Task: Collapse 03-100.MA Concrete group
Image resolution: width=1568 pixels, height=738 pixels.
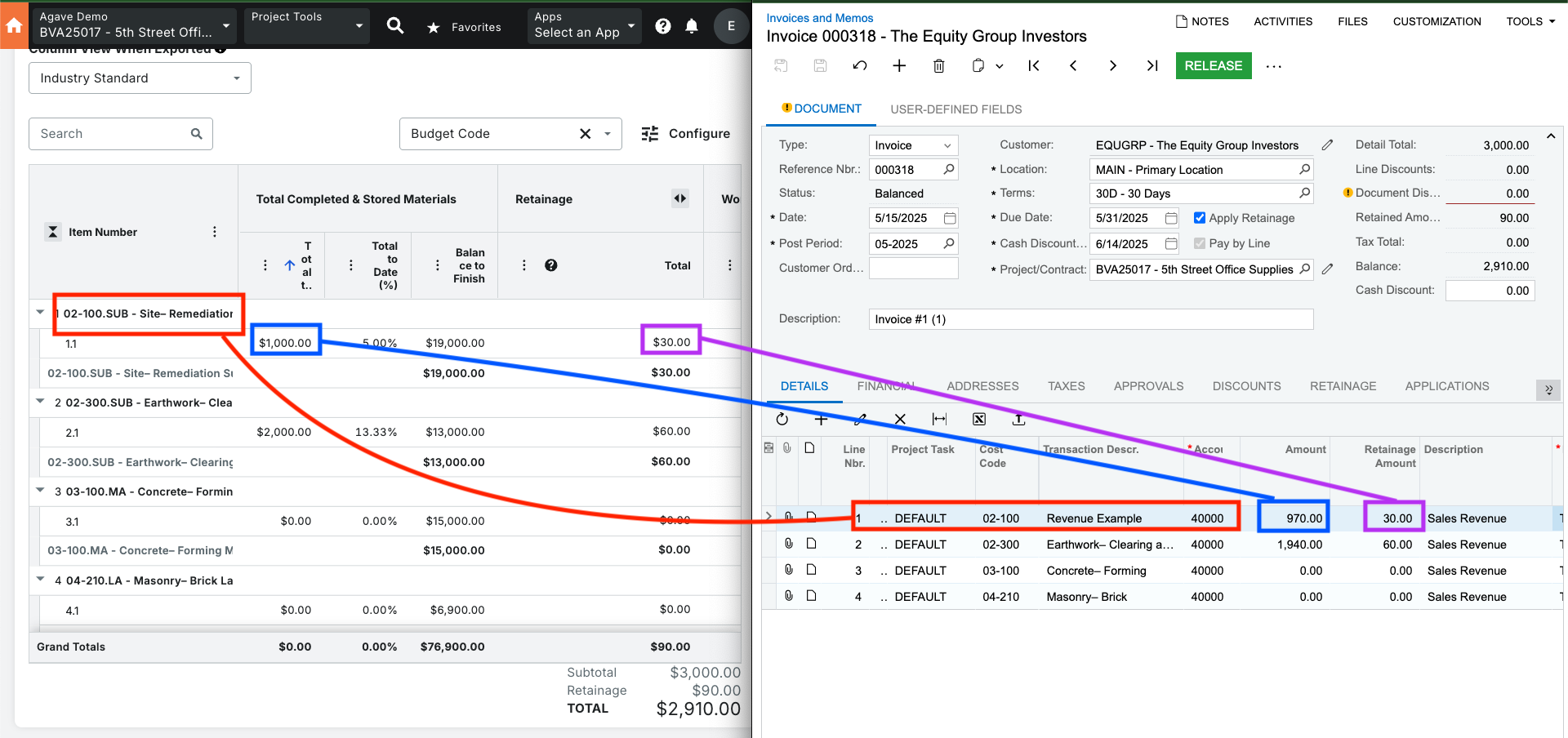Action: (x=40, y=491)
